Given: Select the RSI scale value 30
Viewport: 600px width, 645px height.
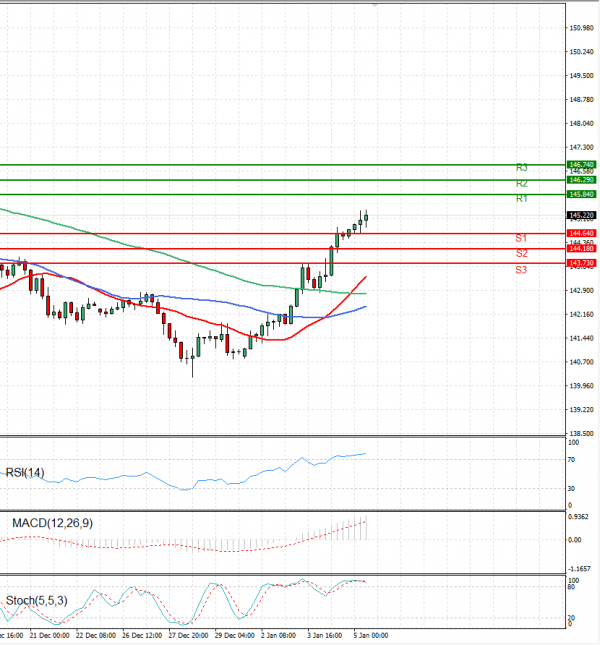Looking at the screenshot, I should point(571,489).
